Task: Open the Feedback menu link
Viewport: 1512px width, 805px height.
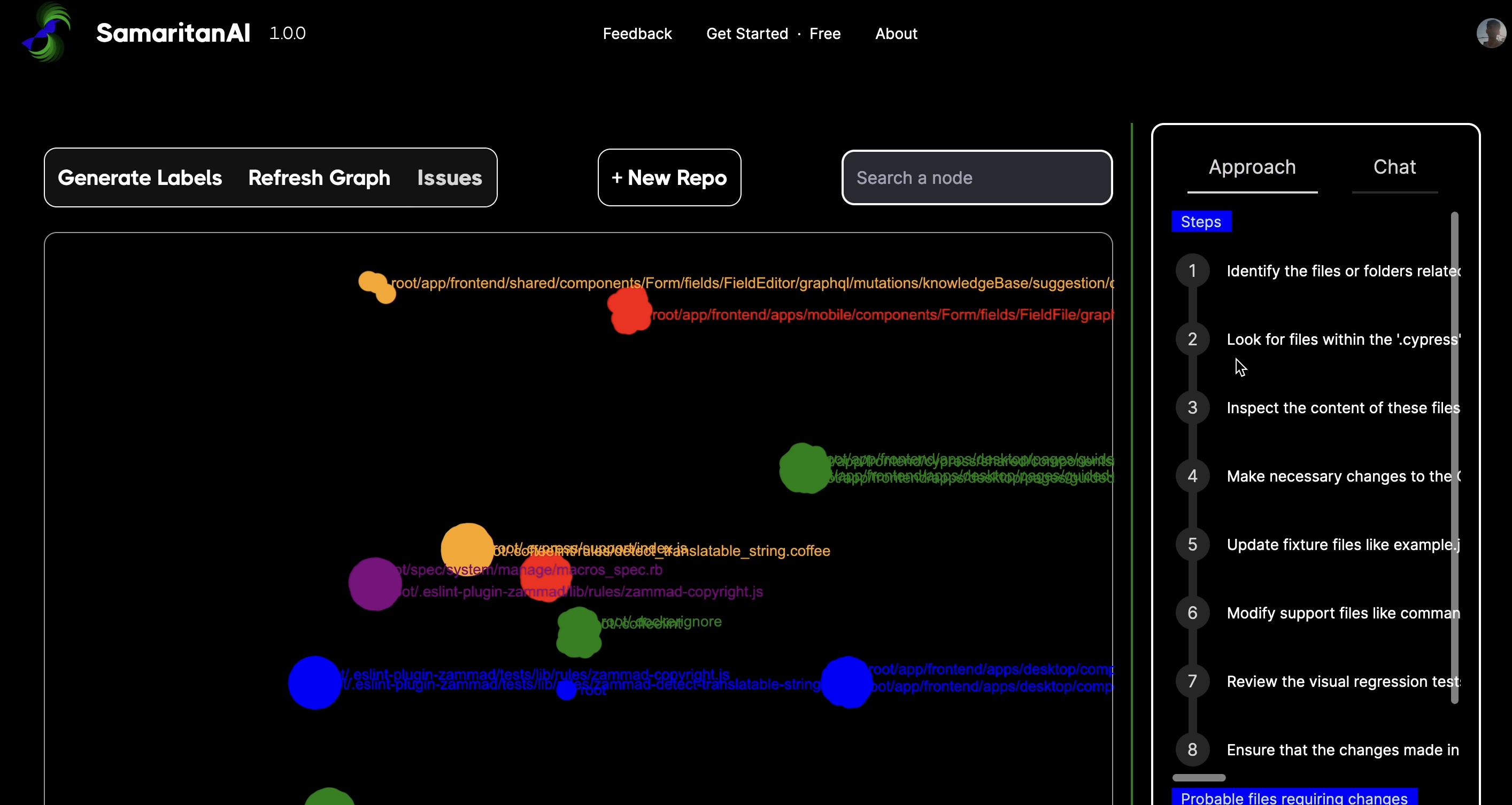Action: (x=637, y=34)
